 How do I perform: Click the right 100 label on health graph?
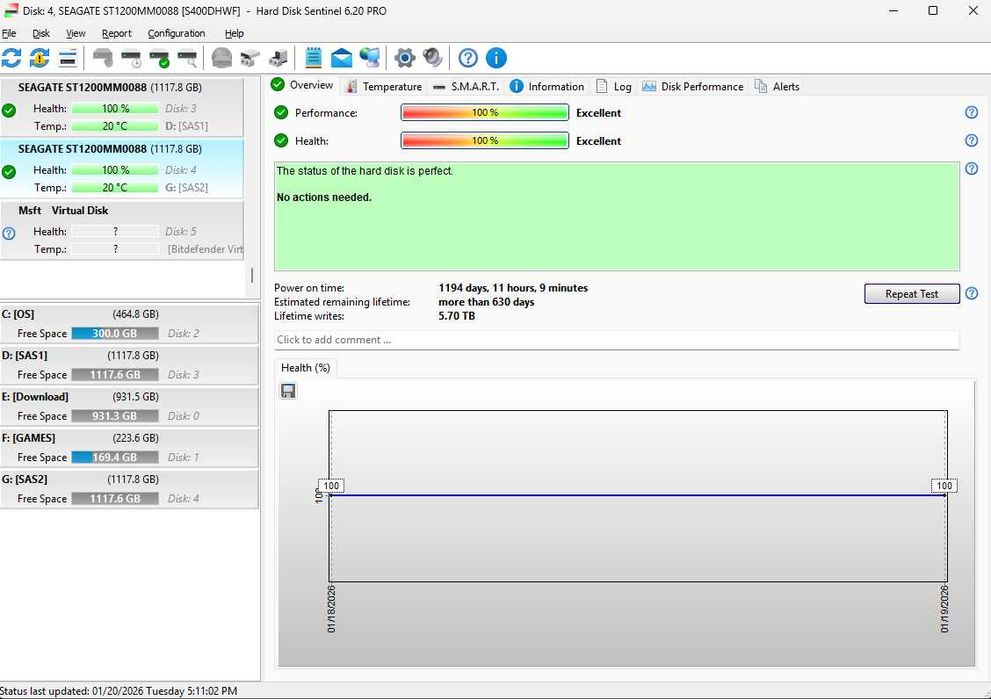944,485
